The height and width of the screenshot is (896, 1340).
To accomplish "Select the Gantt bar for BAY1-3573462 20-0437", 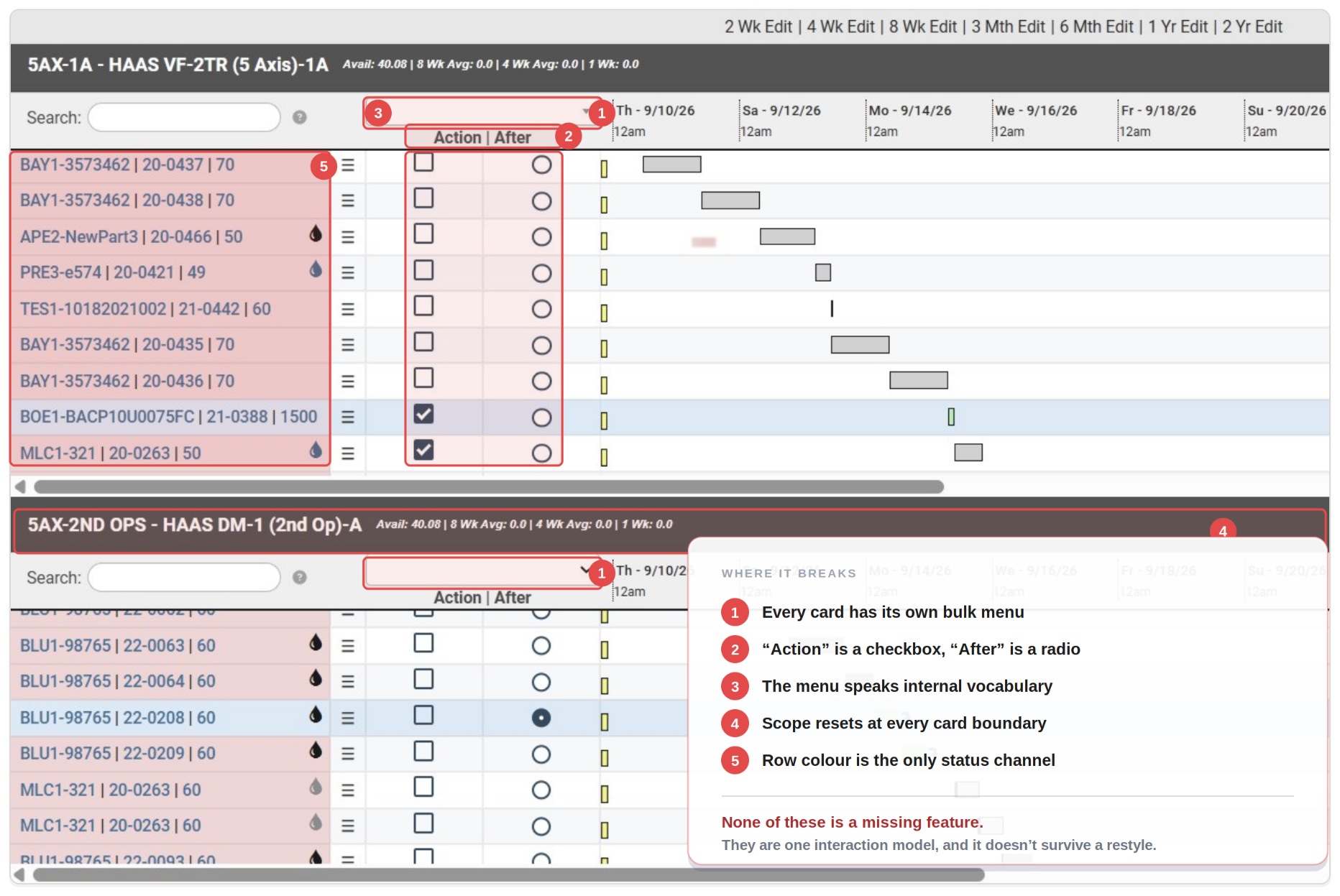I will (671, 165).
